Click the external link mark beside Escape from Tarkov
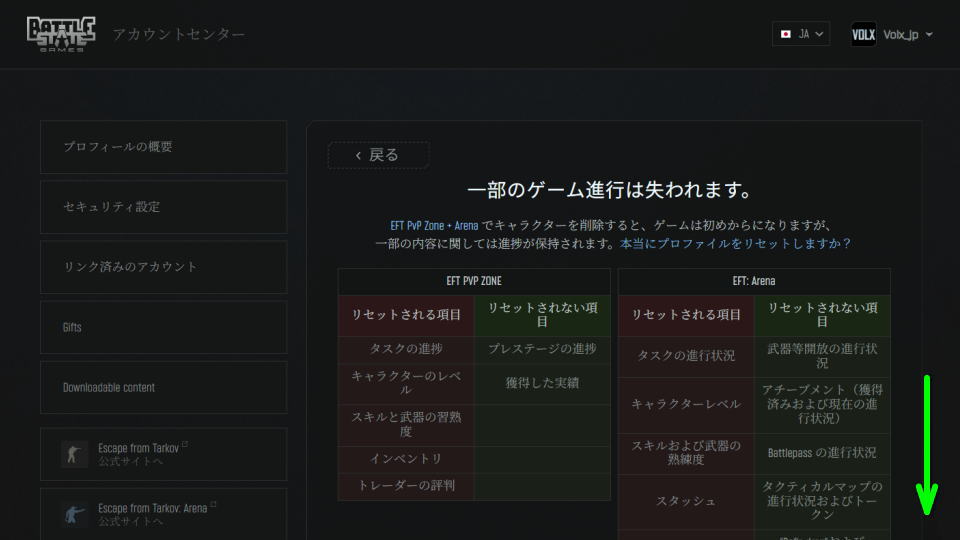Viewport: 960px width, 540px height. pyautogui.click(x=185, y=444)
